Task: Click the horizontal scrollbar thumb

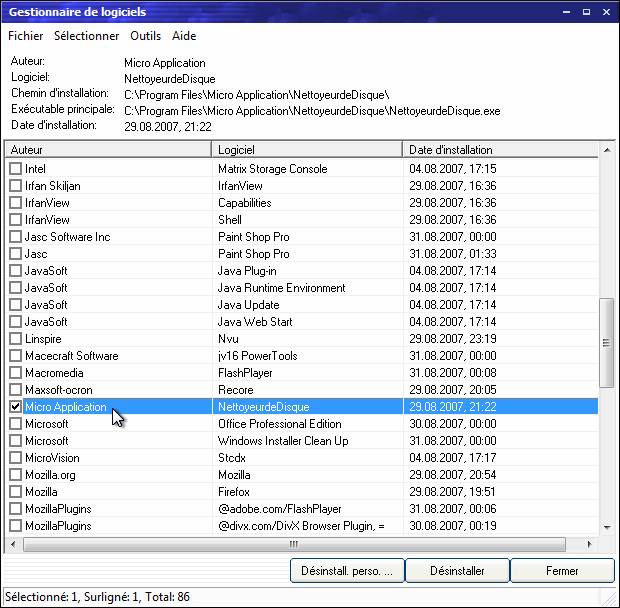Action: tap(294, 544)
